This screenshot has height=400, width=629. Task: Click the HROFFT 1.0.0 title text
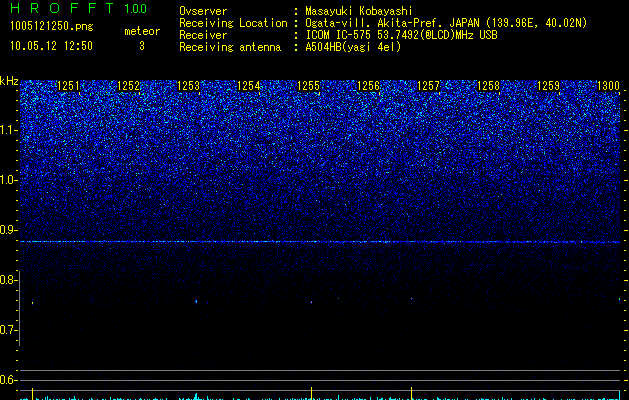pos(79,8)
